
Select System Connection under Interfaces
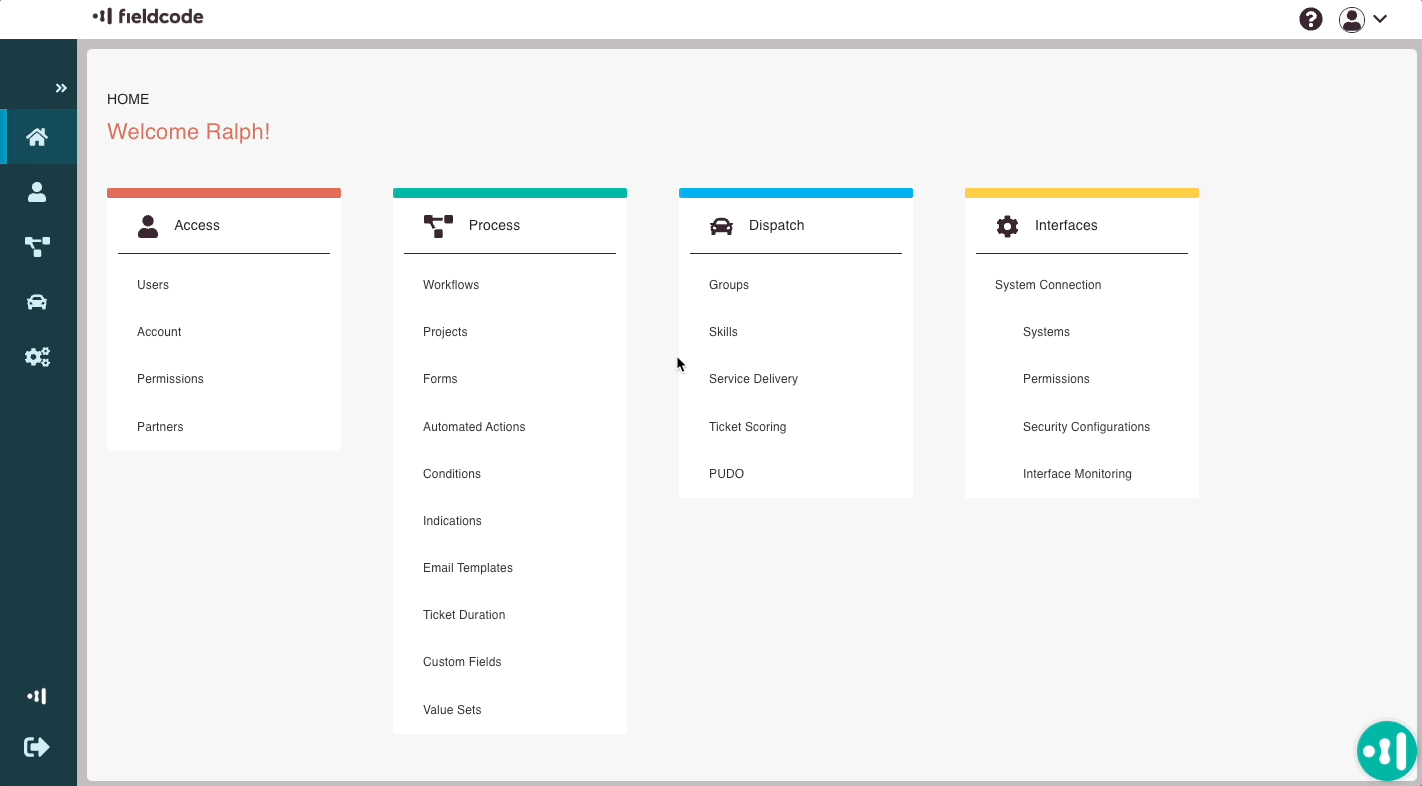[x=1048, y=285]
